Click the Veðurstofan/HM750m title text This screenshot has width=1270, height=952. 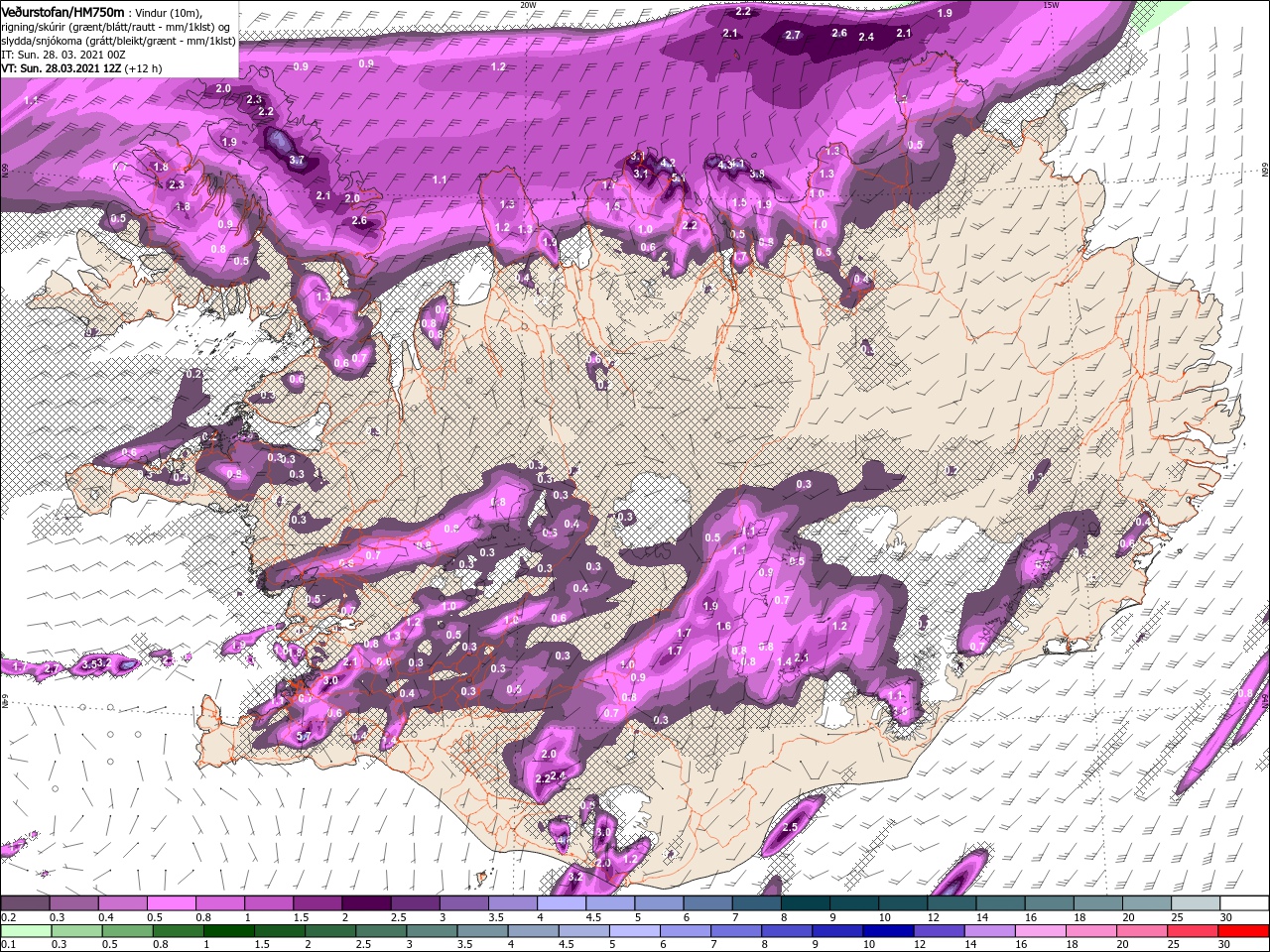pos(63,12)
